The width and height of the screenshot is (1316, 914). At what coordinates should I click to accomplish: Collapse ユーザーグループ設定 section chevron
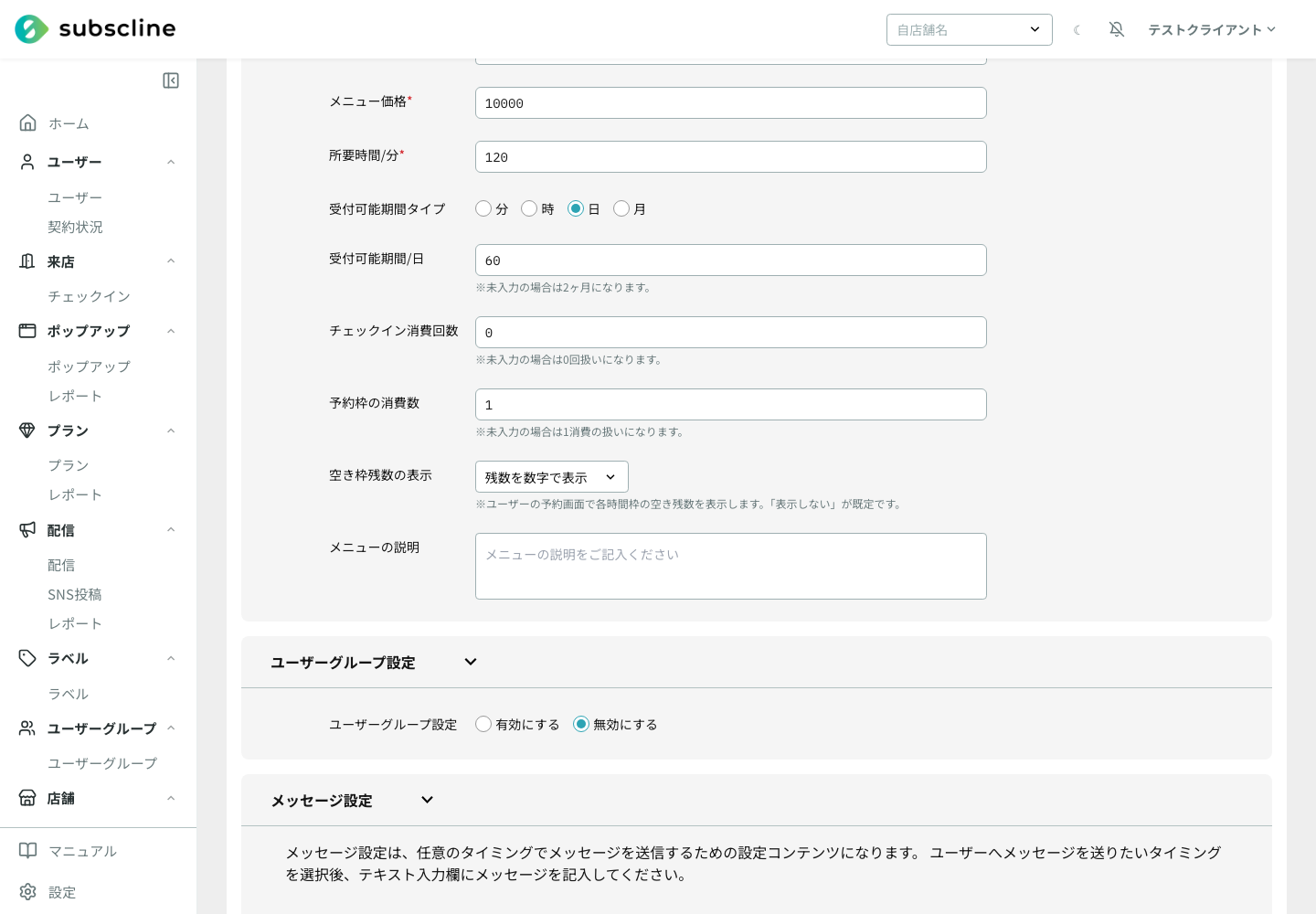click(471, 662)
